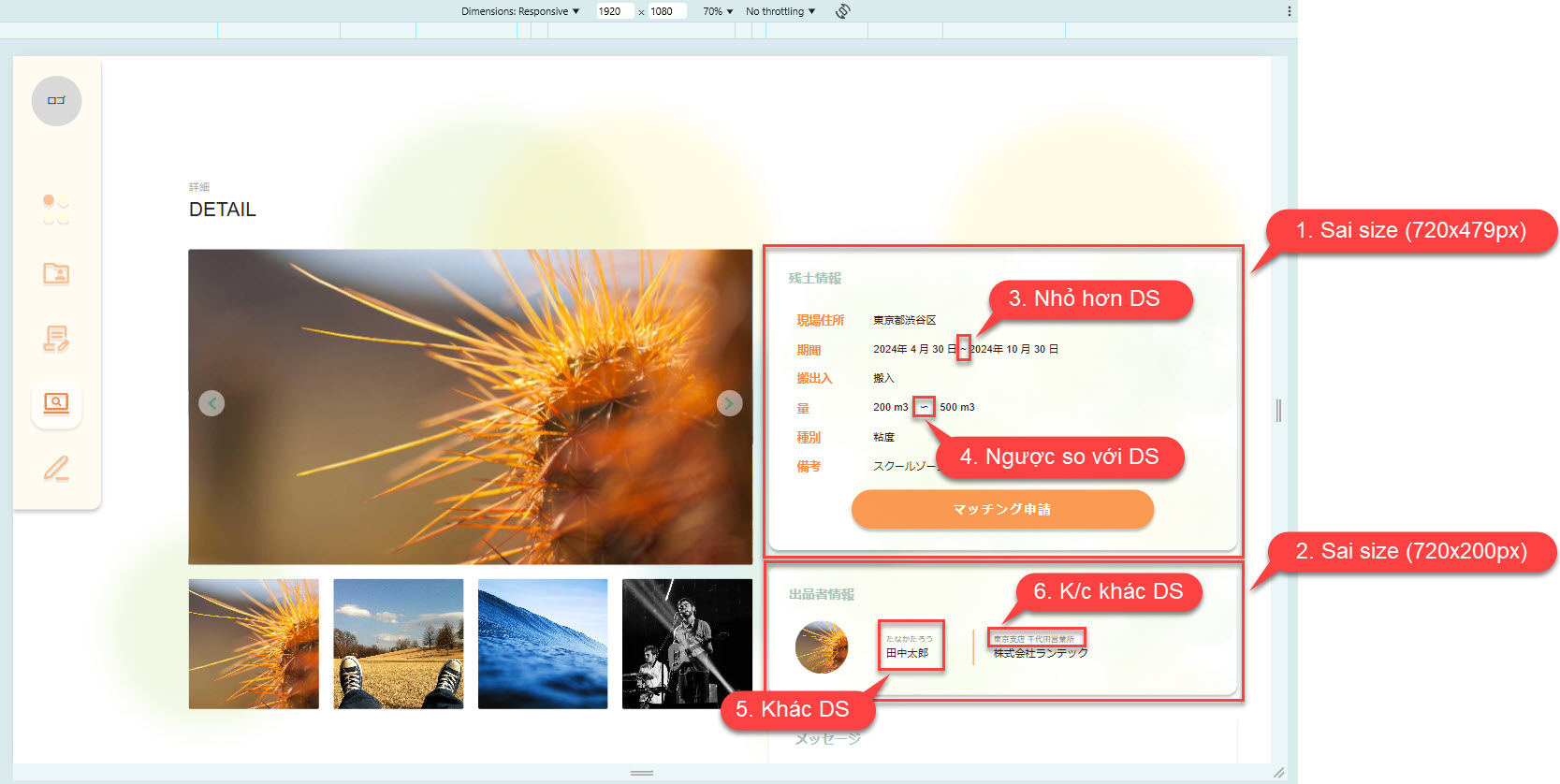
Task: Click the seller's round avatar photo
Action: point(822,646)
